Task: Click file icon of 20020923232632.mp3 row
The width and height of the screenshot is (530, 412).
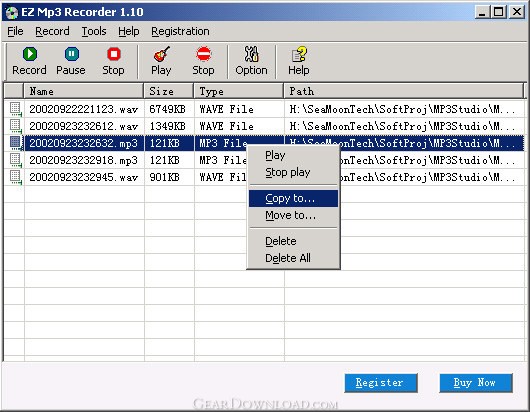Action: 15,143
